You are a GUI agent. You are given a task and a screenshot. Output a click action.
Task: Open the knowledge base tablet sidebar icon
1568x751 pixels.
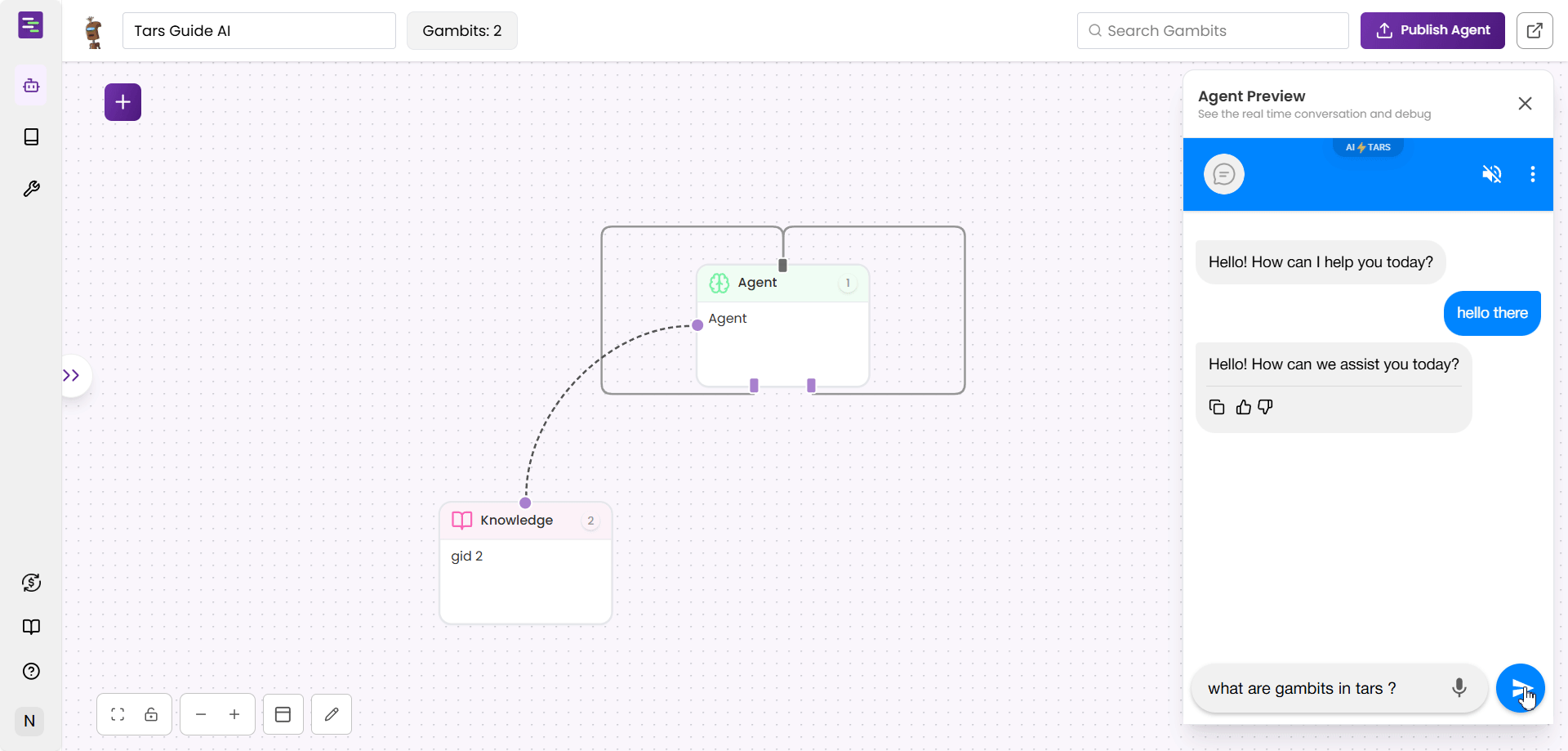31,136
